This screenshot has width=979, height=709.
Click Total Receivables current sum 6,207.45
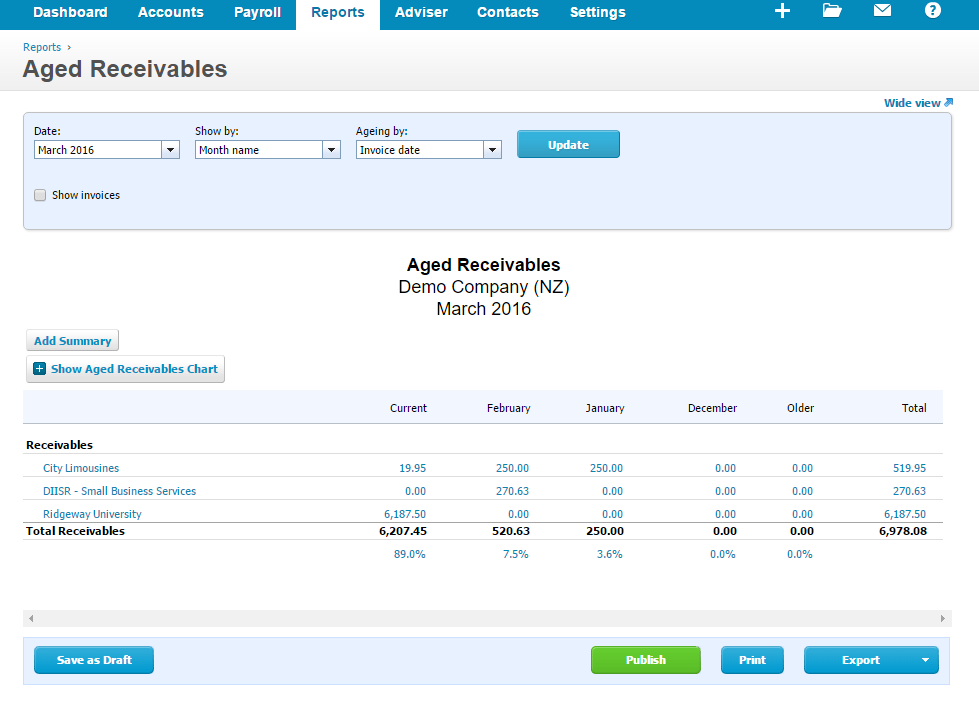[403, 531]
